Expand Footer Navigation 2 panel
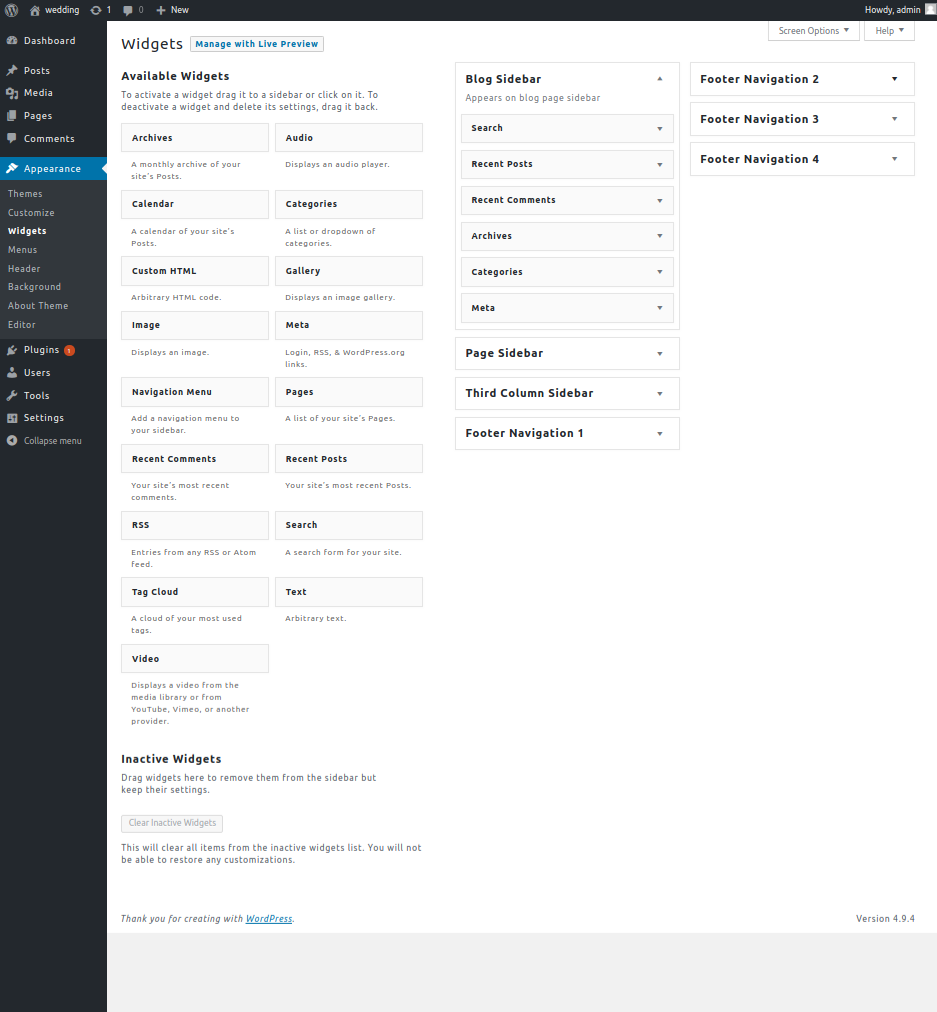 (x=895, y=79)
